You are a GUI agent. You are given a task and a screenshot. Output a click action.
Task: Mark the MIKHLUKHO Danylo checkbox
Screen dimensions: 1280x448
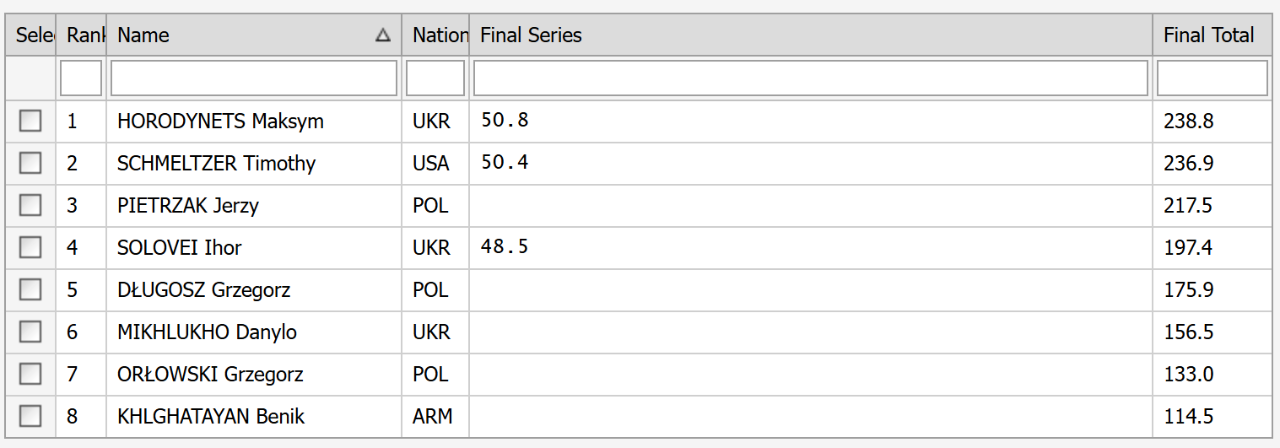click(x=31, y=332)
